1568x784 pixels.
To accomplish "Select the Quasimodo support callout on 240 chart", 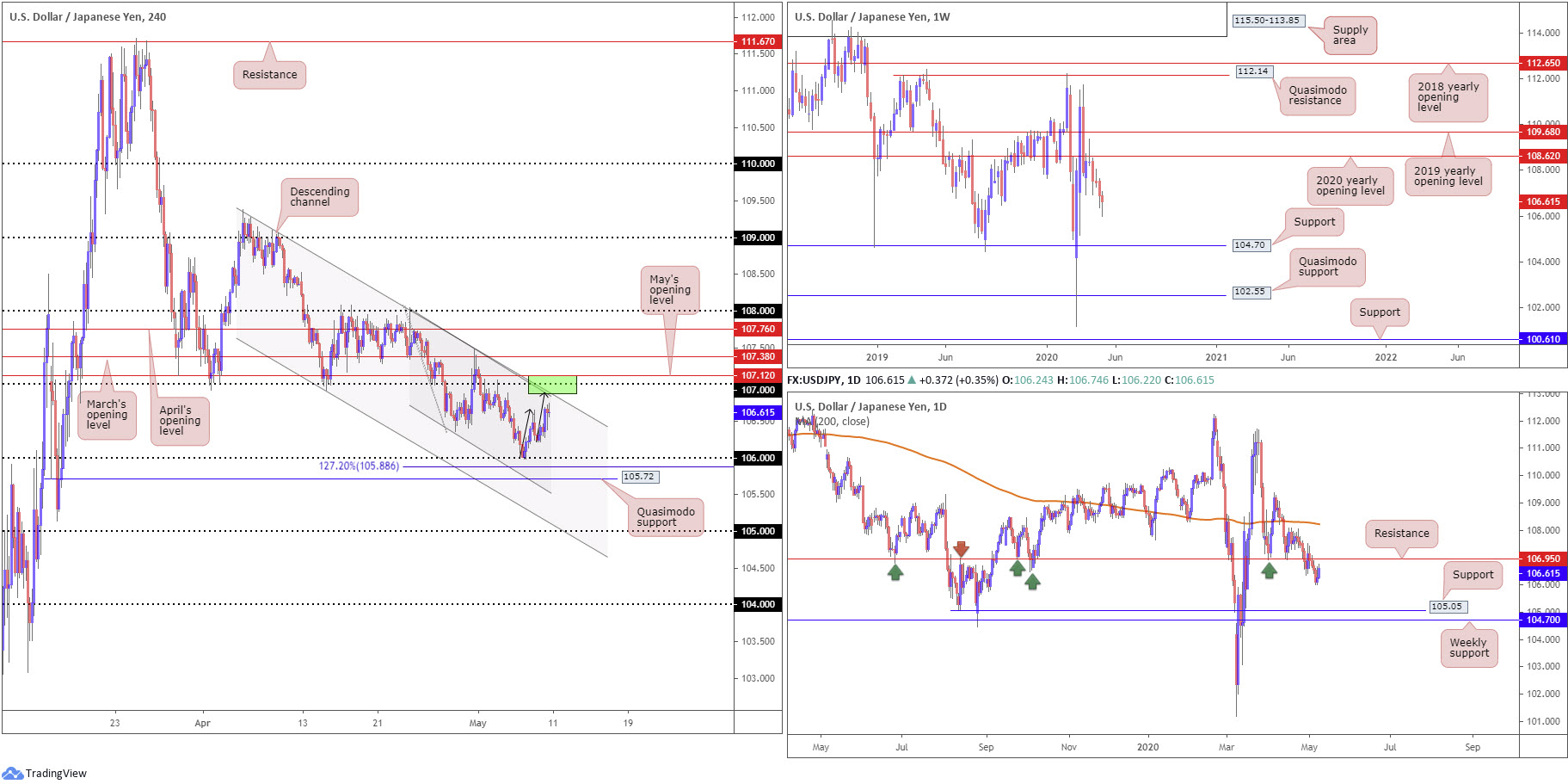I will click(x=666, y=517).
